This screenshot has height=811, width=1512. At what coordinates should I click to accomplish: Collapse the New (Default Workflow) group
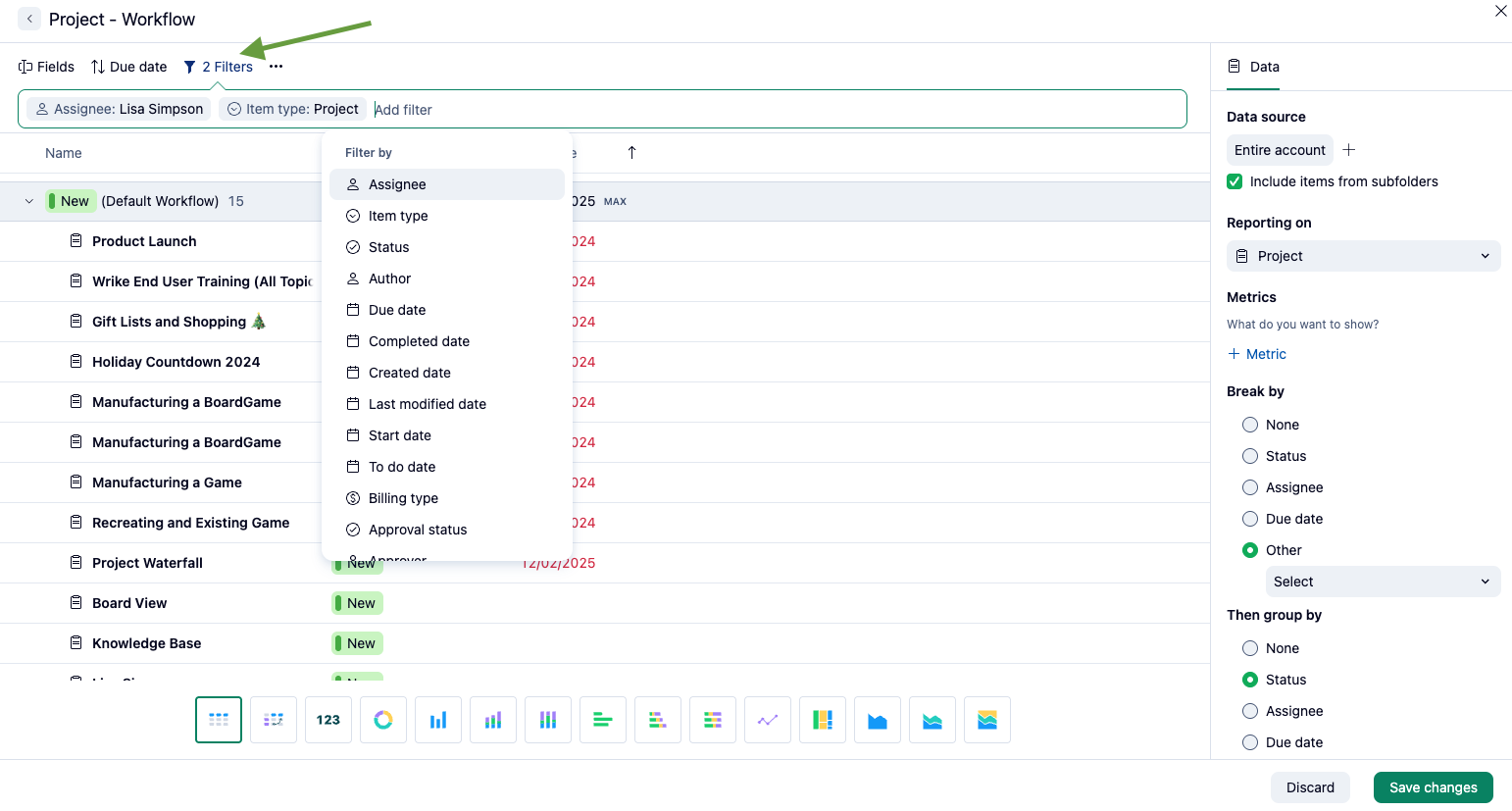tap(29, 201)
